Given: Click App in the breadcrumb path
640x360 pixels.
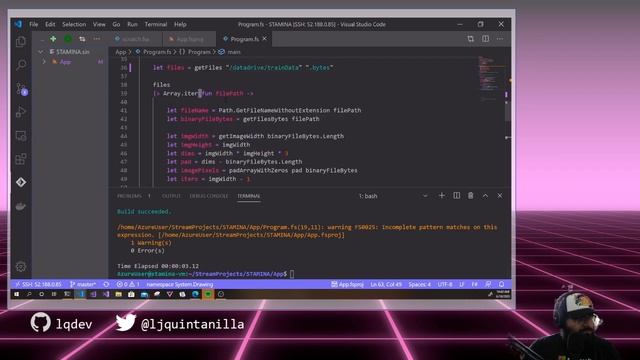Looking at the screenshot, I should pyautogui.click(x=120, y=52).
